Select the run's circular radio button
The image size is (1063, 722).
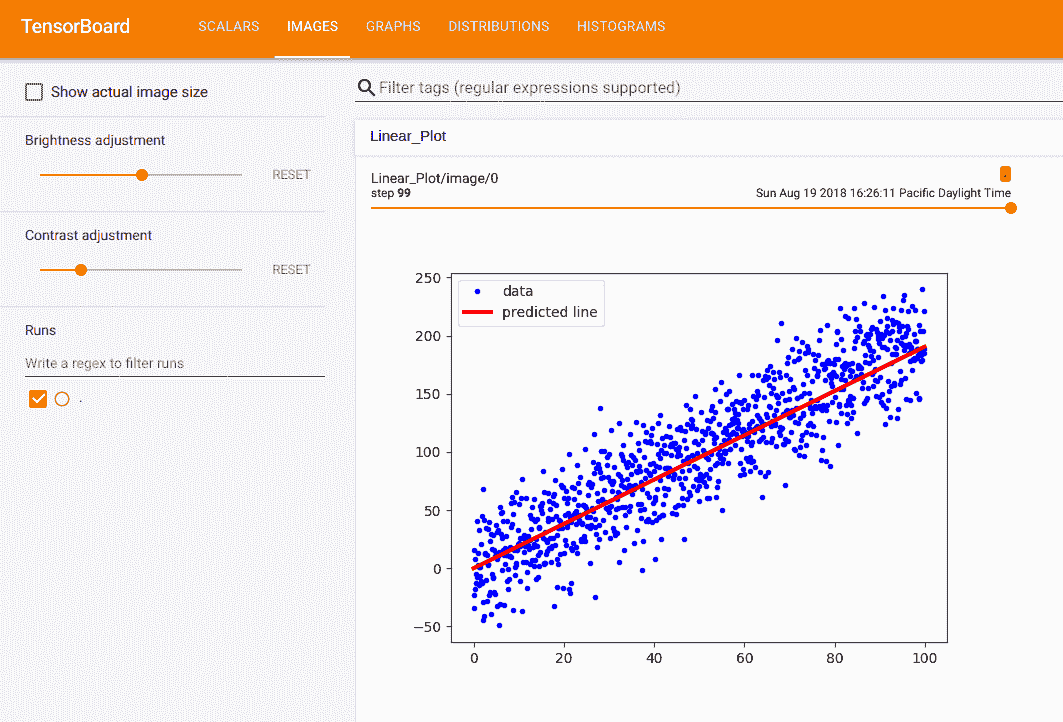(x=62, y=399)
